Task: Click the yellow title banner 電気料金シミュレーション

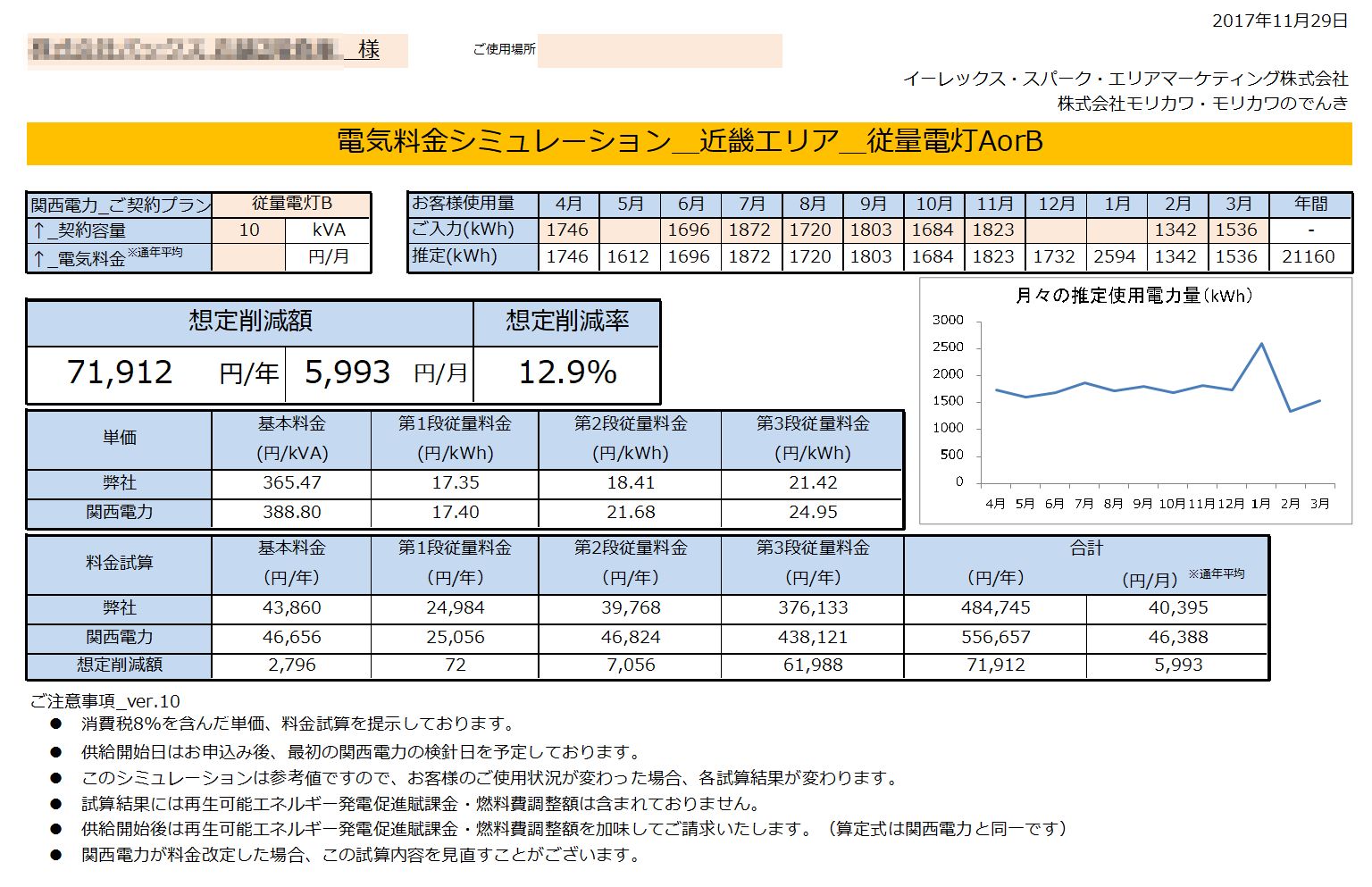Action: (689, 143)
